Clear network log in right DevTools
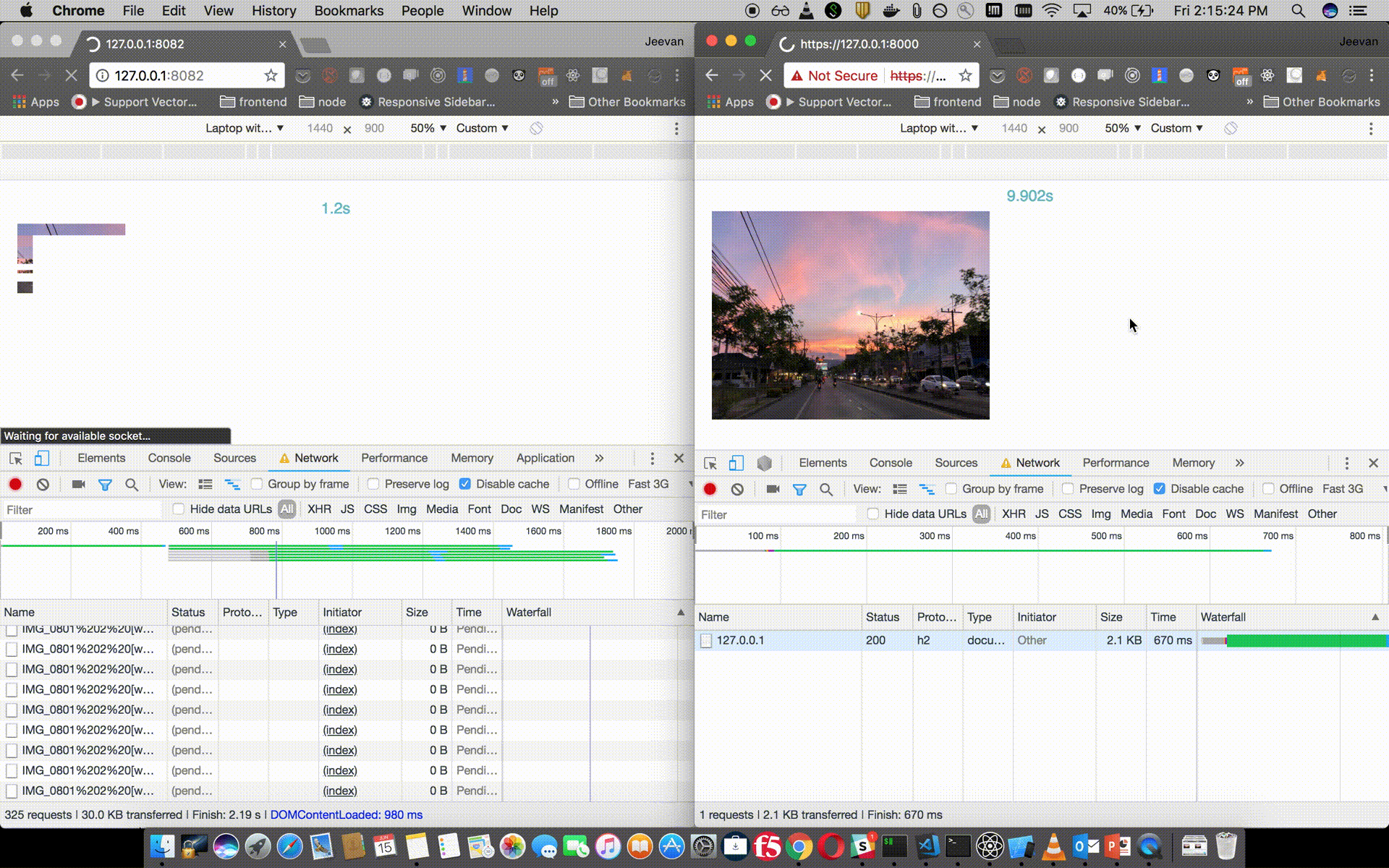The image size is (1389, 868). click(x=737, y=489)
